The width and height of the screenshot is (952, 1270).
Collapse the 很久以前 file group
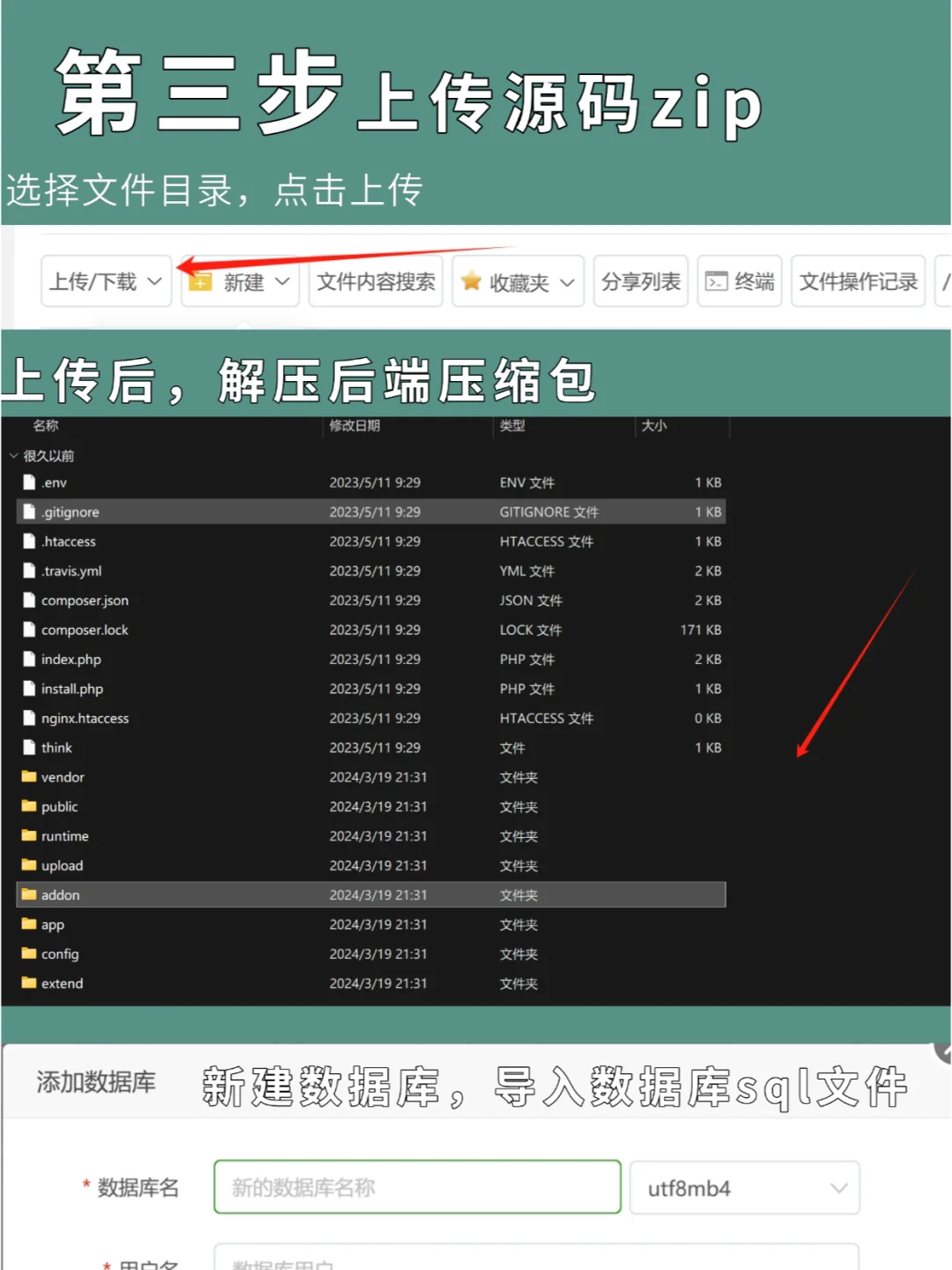click(x=13, y=455)
